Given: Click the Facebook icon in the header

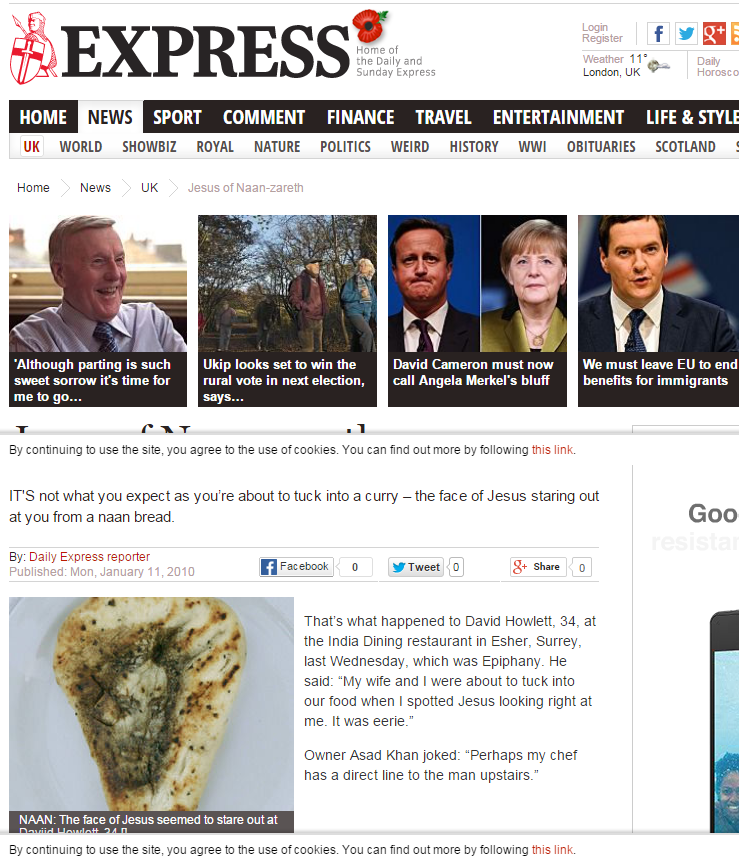Looking at the screenshot, I should (658, 34).
